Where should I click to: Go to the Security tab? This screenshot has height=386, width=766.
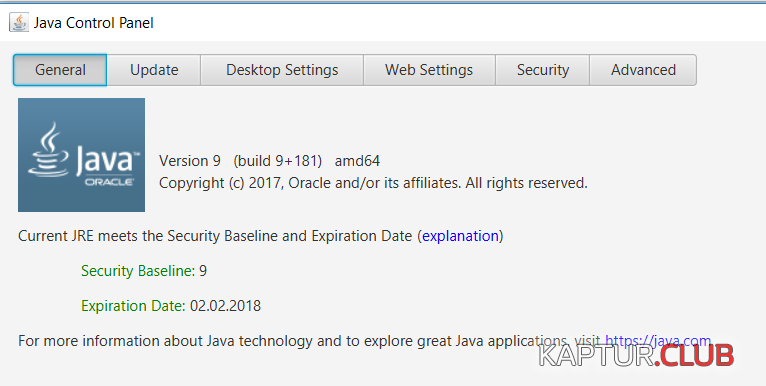(543, 70)
